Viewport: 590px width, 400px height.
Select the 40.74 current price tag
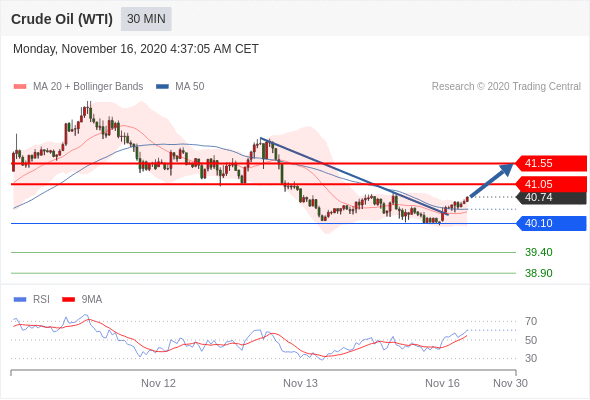(551, 197)
